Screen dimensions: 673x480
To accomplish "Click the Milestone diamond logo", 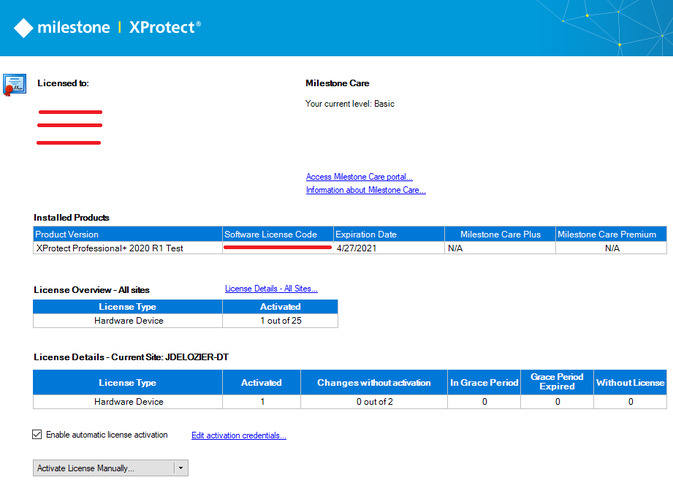I will point(22,27).
